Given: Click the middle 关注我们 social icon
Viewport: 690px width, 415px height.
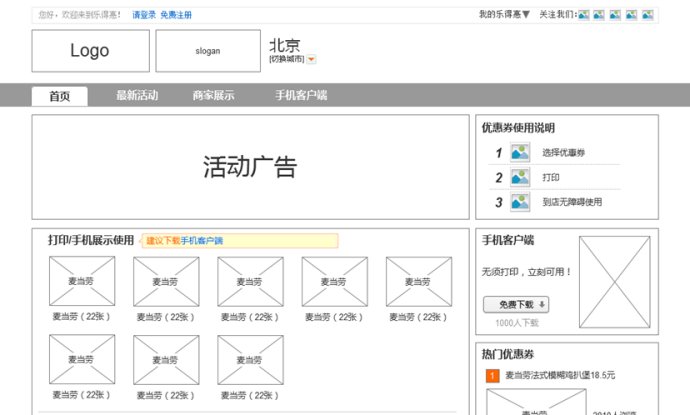Looking at the screenshot, I should (x=616, y=15).
